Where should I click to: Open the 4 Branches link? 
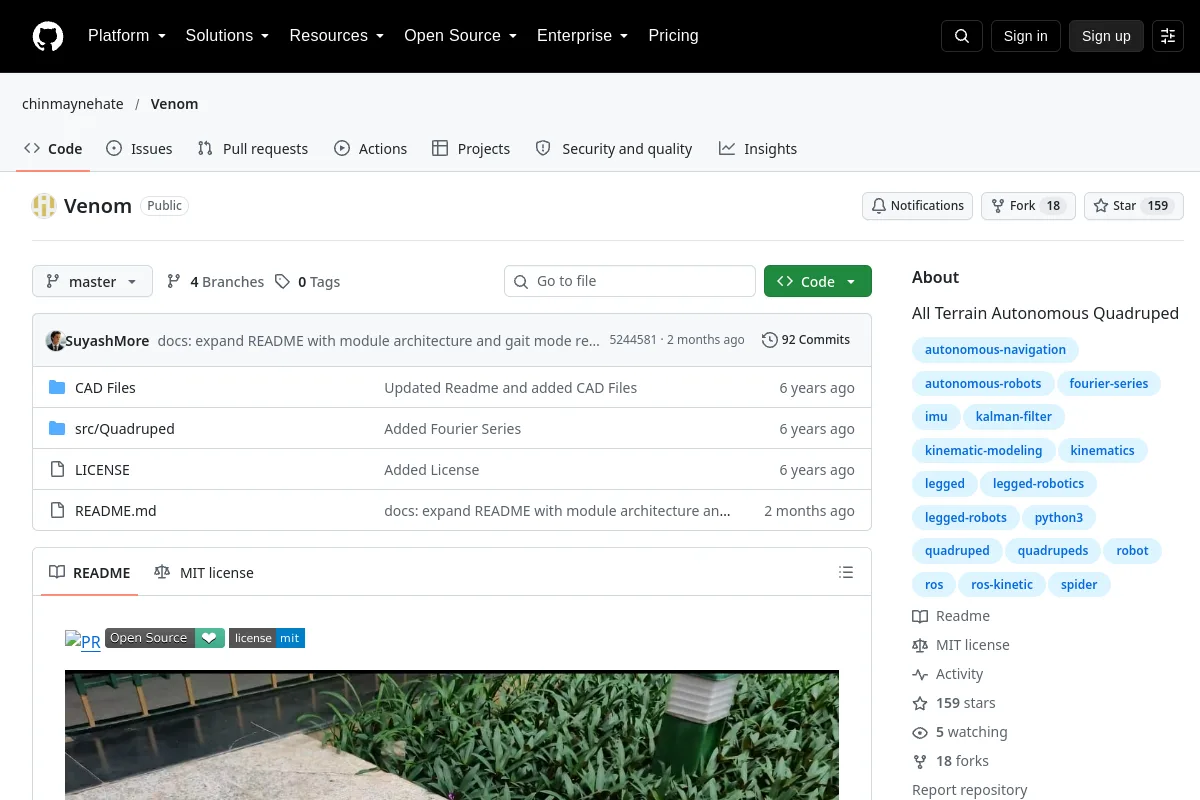tap(215, 282)
